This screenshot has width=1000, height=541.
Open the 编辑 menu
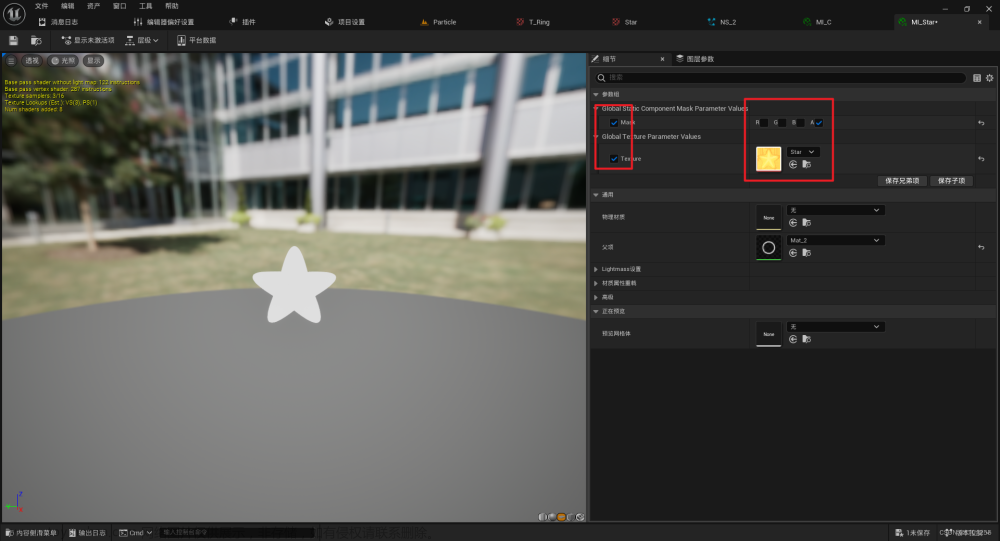click(68, 6)
